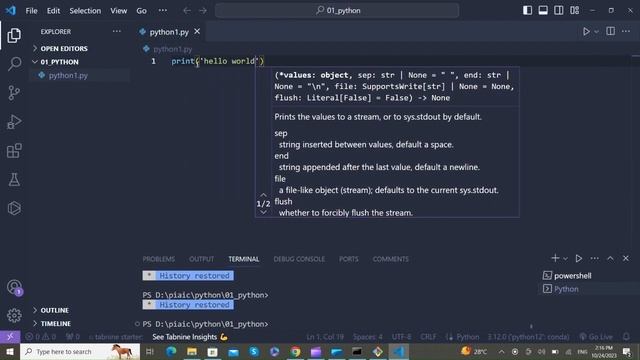Switch to the Debug Console tab
This screenshot has width=640, height=360.
tap(299, 259)
